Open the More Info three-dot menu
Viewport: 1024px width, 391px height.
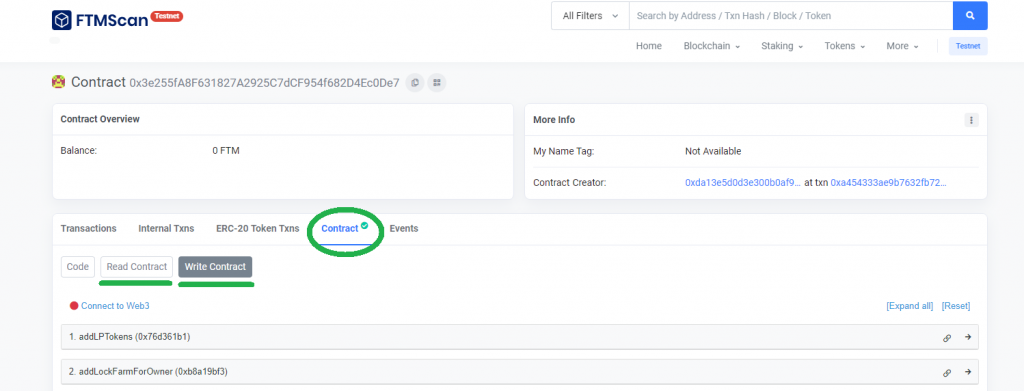[971, 120]
